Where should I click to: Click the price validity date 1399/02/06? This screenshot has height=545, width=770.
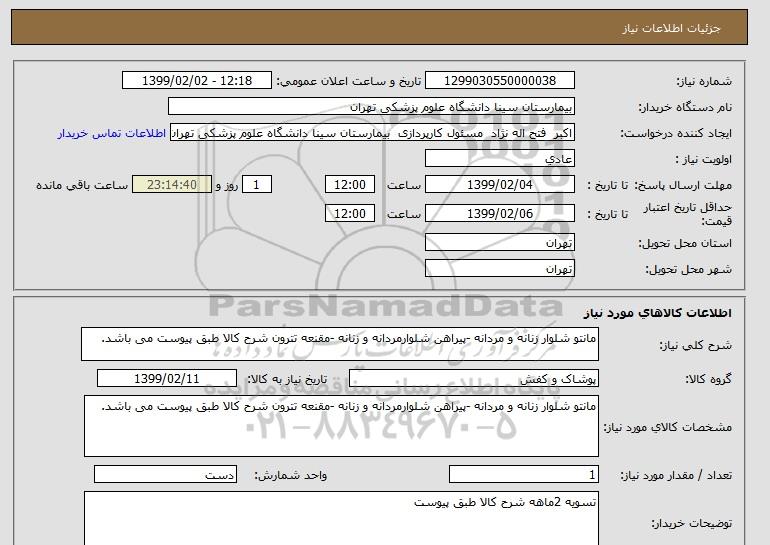pos(499,214)
